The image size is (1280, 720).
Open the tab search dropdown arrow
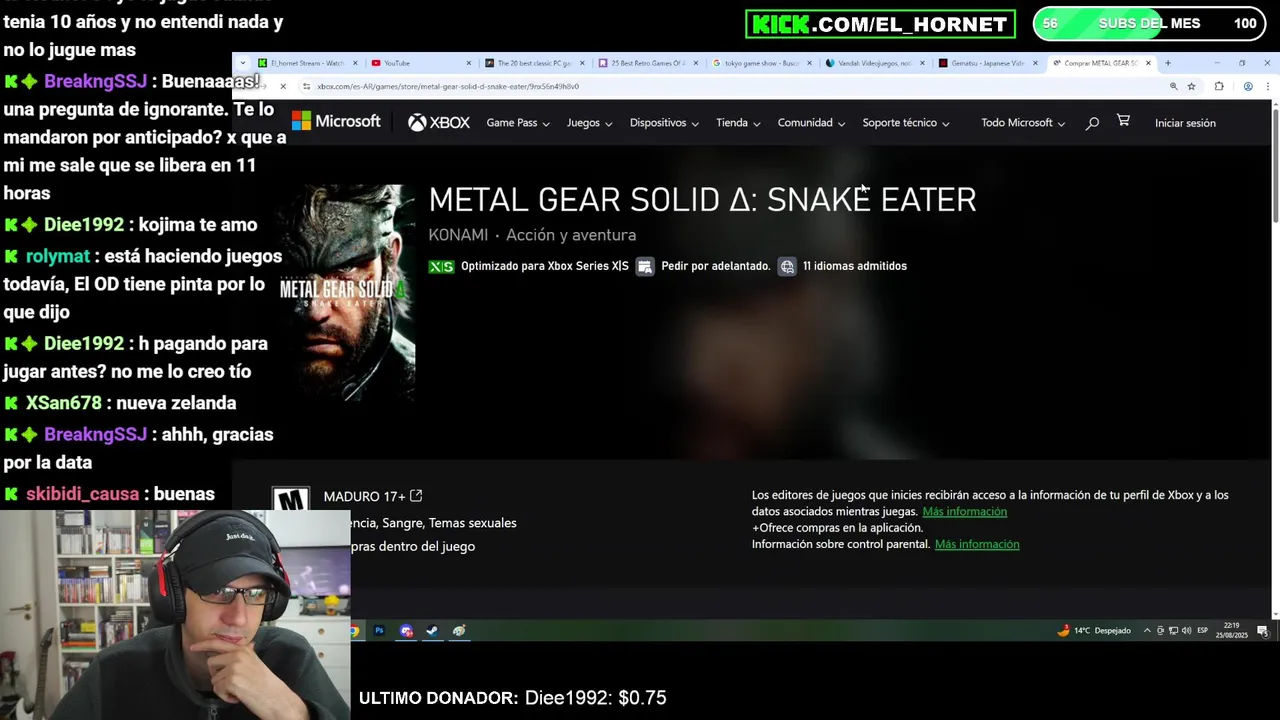[x=241, y=63]
